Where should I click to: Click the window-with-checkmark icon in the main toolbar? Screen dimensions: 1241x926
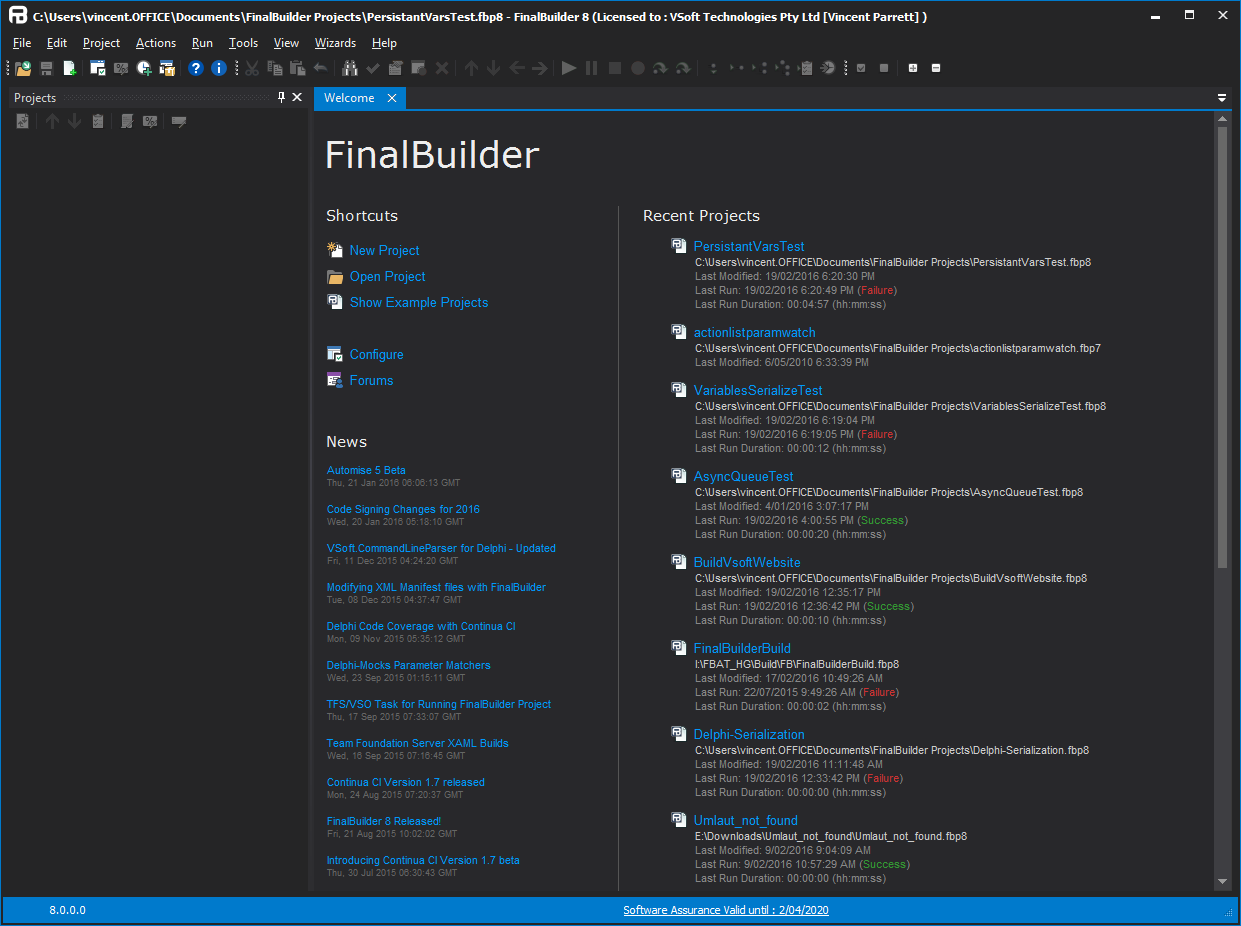click(98, 68)
